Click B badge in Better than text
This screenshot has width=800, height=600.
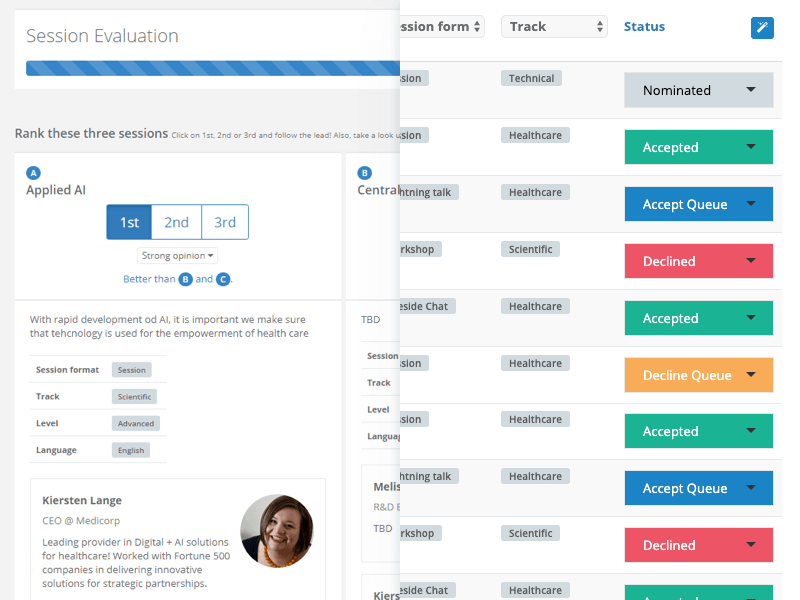(186, 279)
